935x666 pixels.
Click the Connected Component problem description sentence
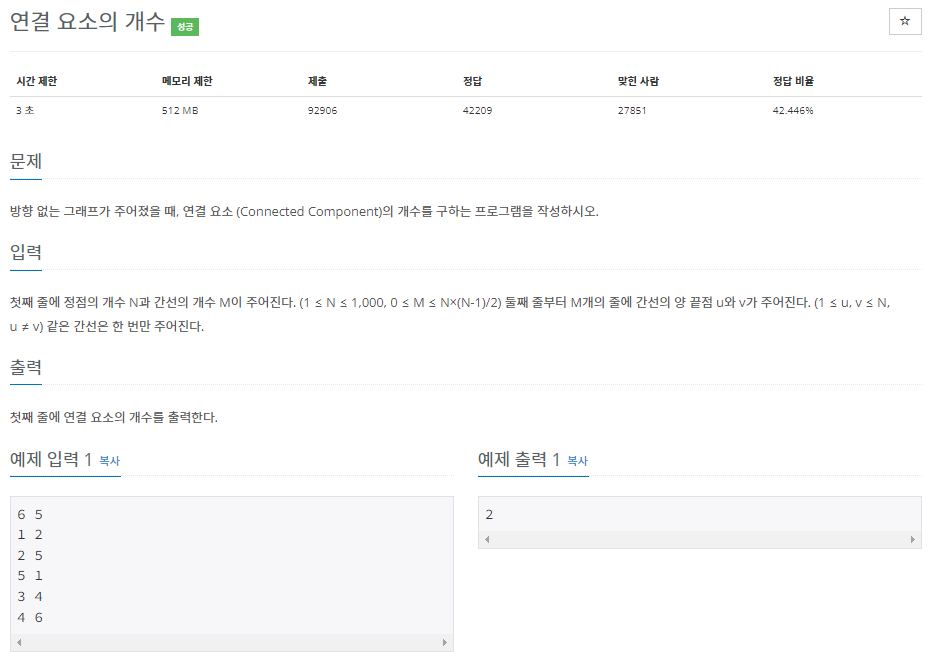pyautogui.click(x=304, y=212)
